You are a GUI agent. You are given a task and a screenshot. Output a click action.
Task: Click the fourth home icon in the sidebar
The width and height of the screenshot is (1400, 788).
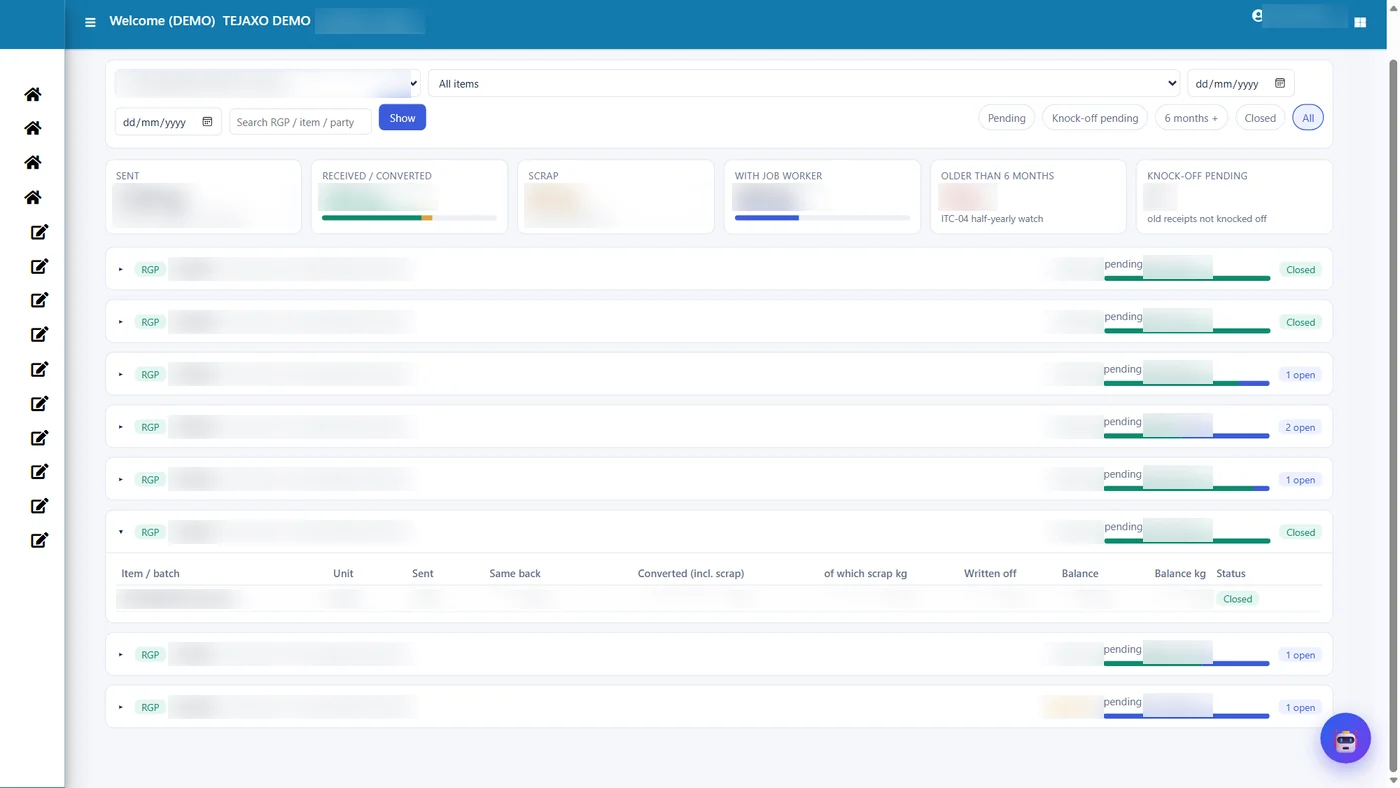pyautogui.click(x=33, y=197)
